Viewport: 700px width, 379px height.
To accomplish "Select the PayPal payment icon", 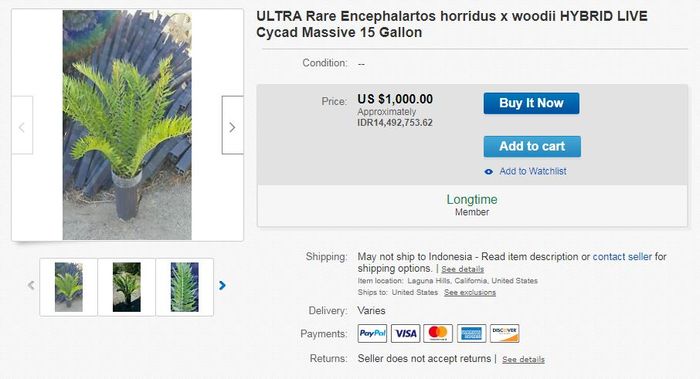I will pos(372,333).
